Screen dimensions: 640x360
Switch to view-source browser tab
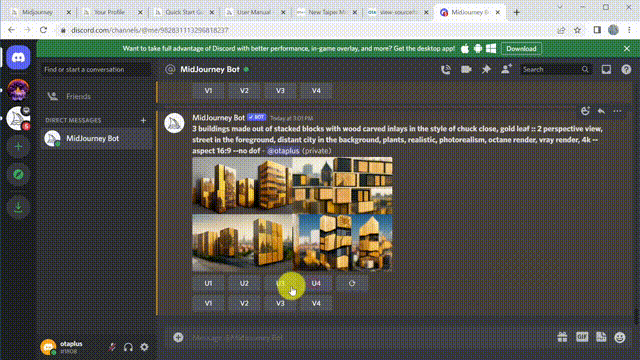(398, 12)
